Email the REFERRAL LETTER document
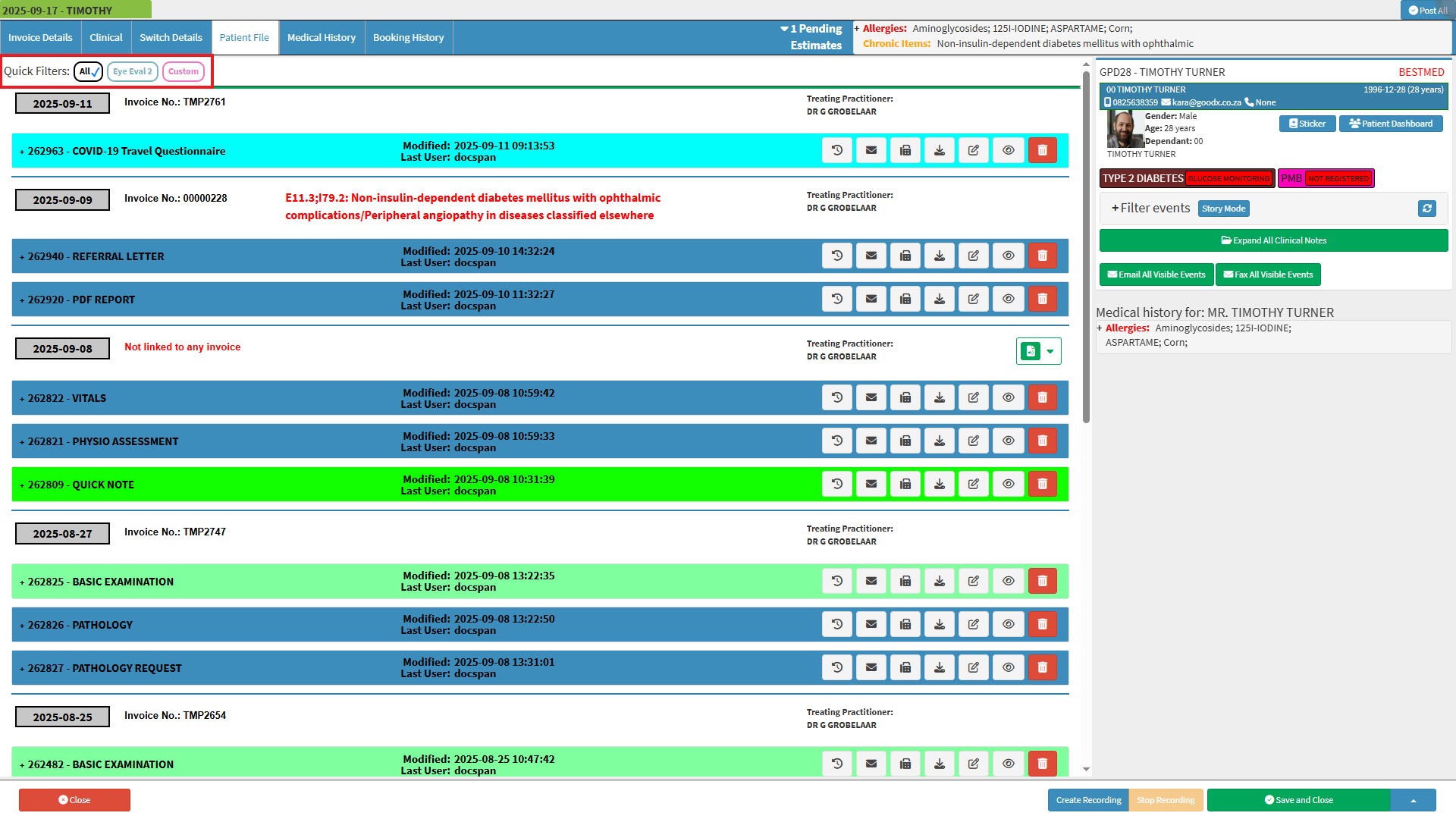Viewport: 1456px width, 819px height. click(871, 256)
